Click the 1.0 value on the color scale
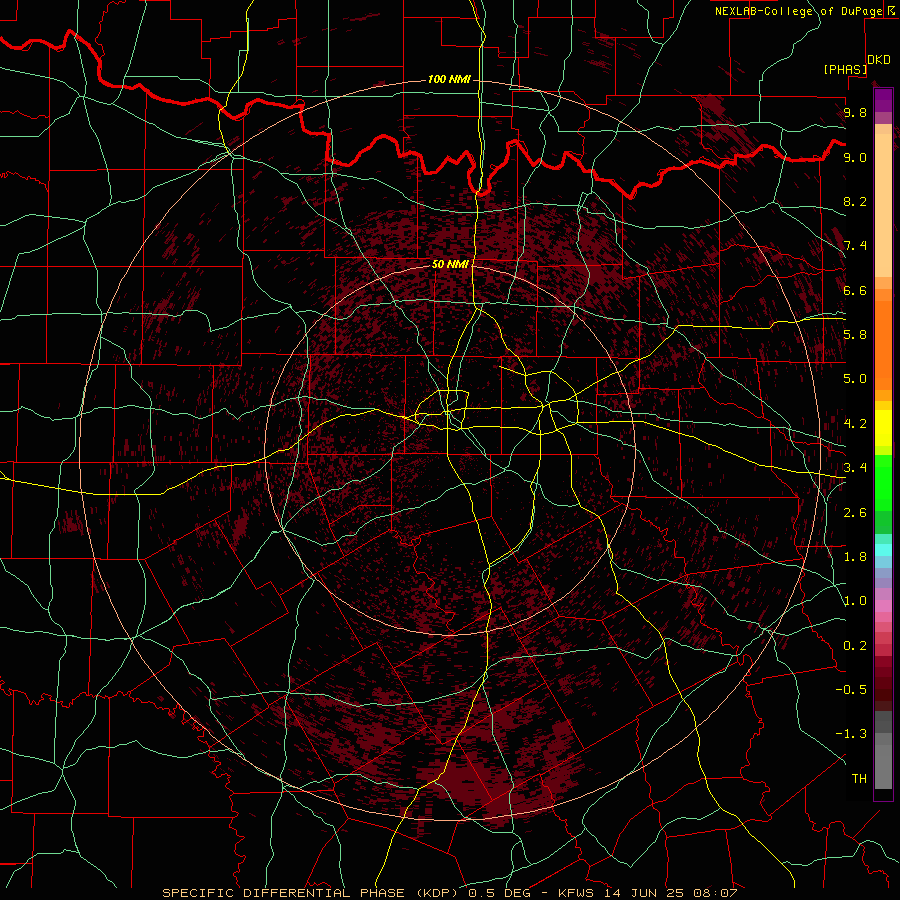This screenshot has width=900, height=900. click(x=855, y=601)
